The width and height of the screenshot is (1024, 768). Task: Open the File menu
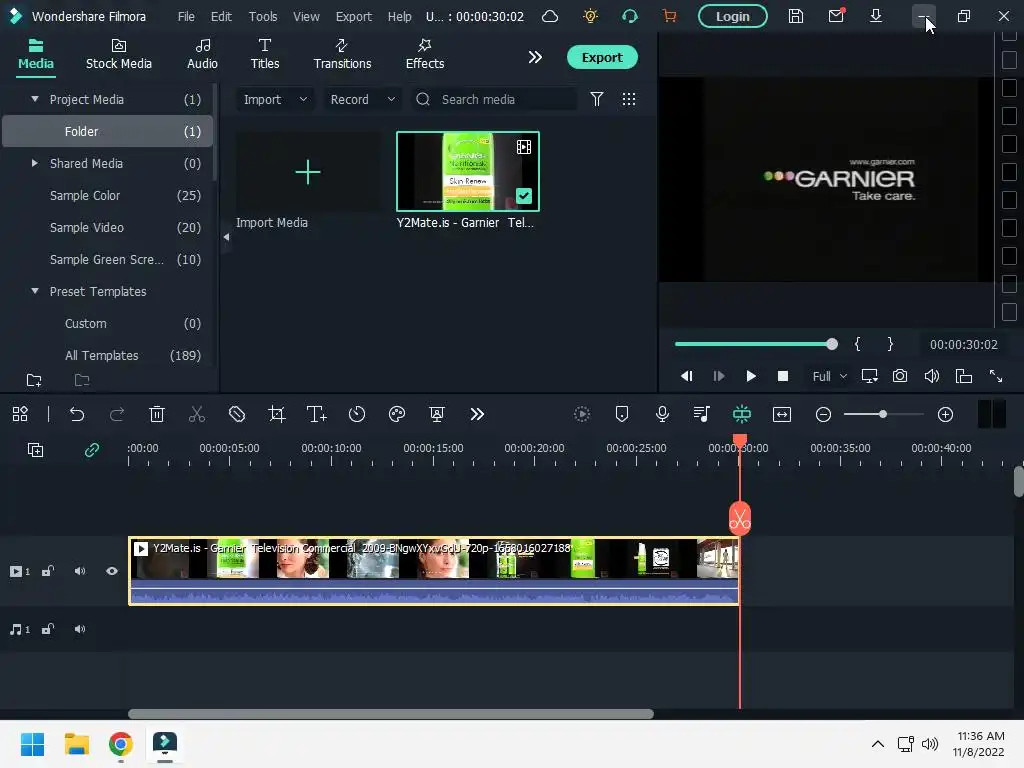[x=186, y=16]
